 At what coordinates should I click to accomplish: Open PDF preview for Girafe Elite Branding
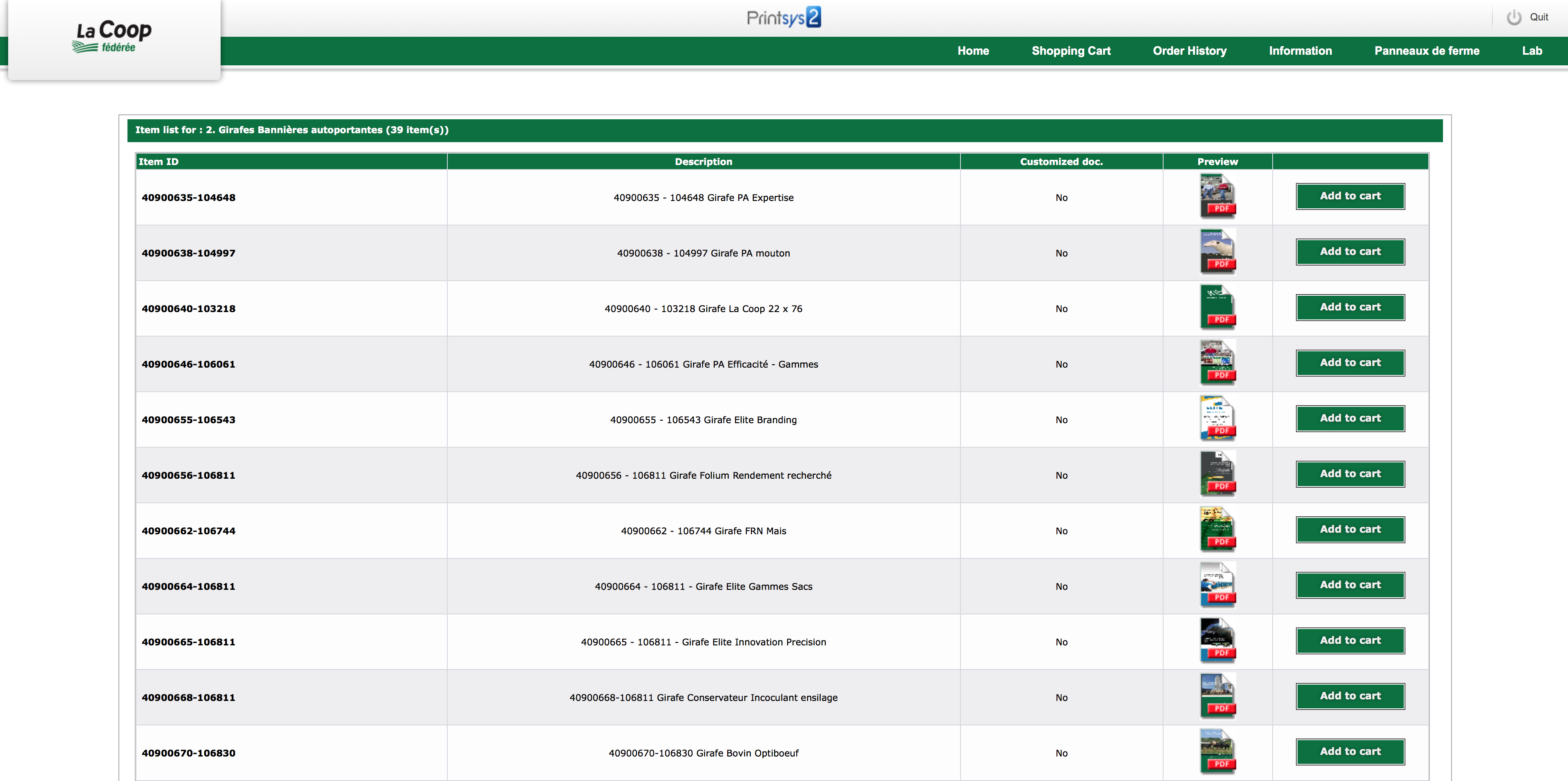tap(1217, 418)
